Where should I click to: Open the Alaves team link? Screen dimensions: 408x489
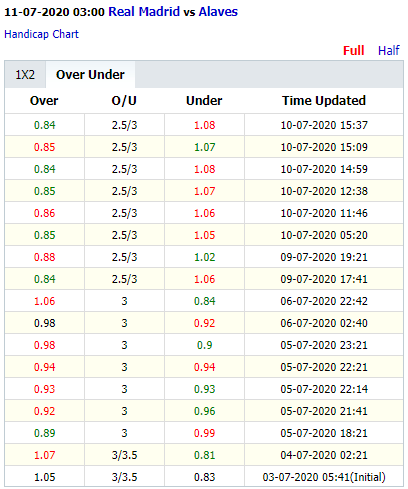218,12
